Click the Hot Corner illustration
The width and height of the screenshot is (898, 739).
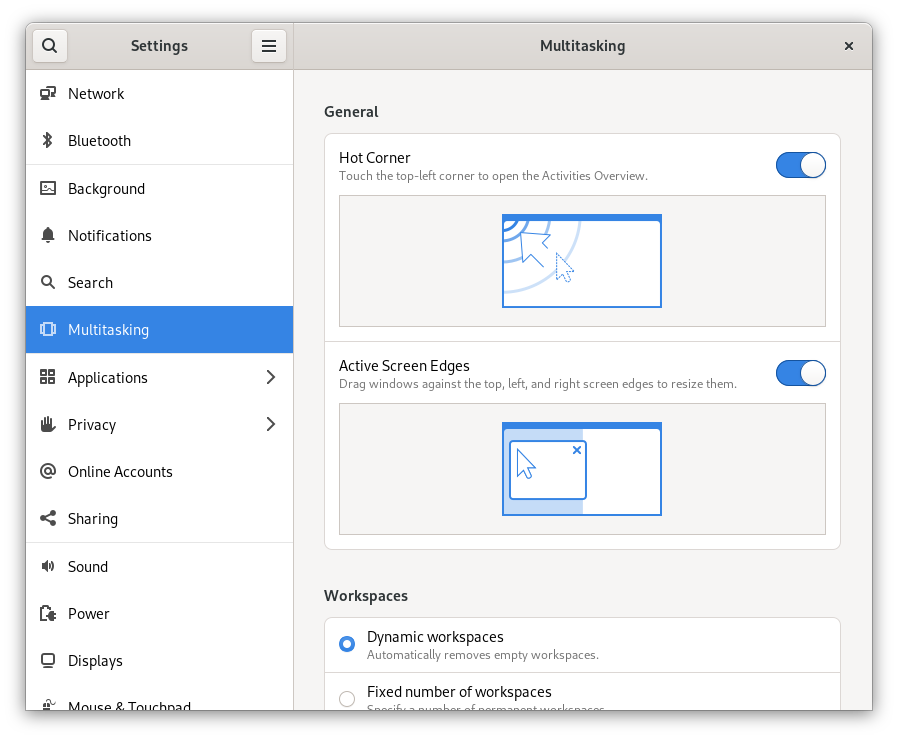click(x=582, y=261)
